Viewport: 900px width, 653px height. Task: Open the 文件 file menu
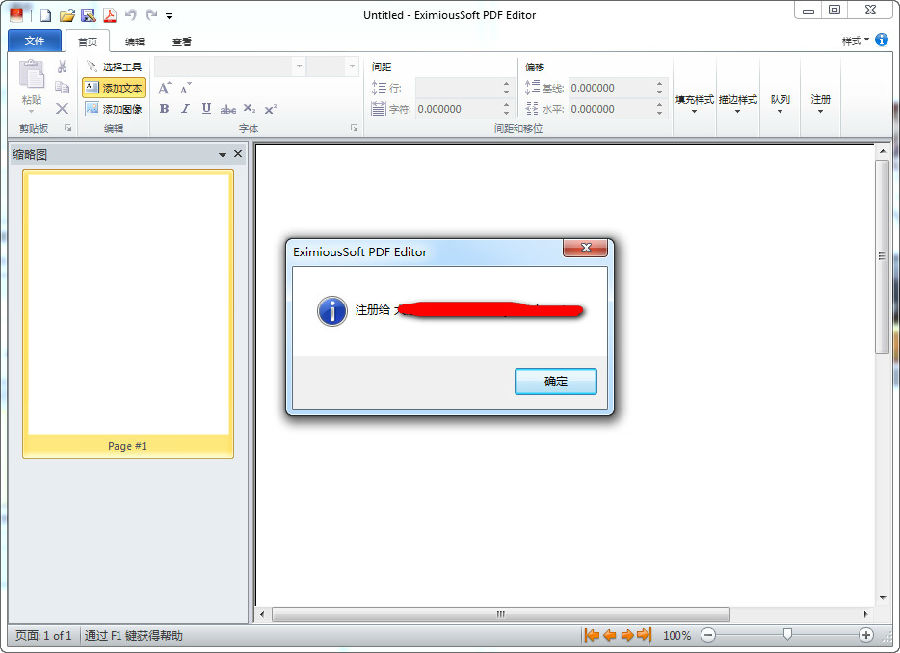[x=34, y=41]
